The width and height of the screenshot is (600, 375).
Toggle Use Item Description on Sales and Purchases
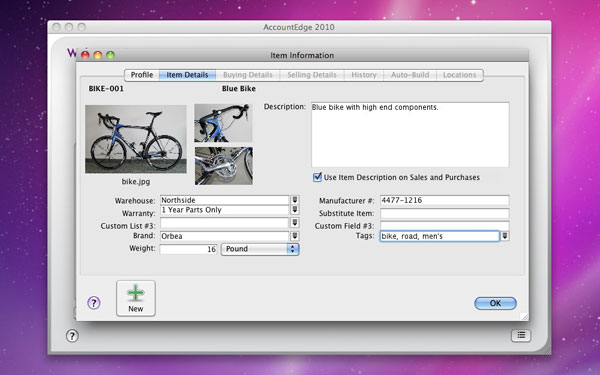pyautogui.click(x=317, y=177)
